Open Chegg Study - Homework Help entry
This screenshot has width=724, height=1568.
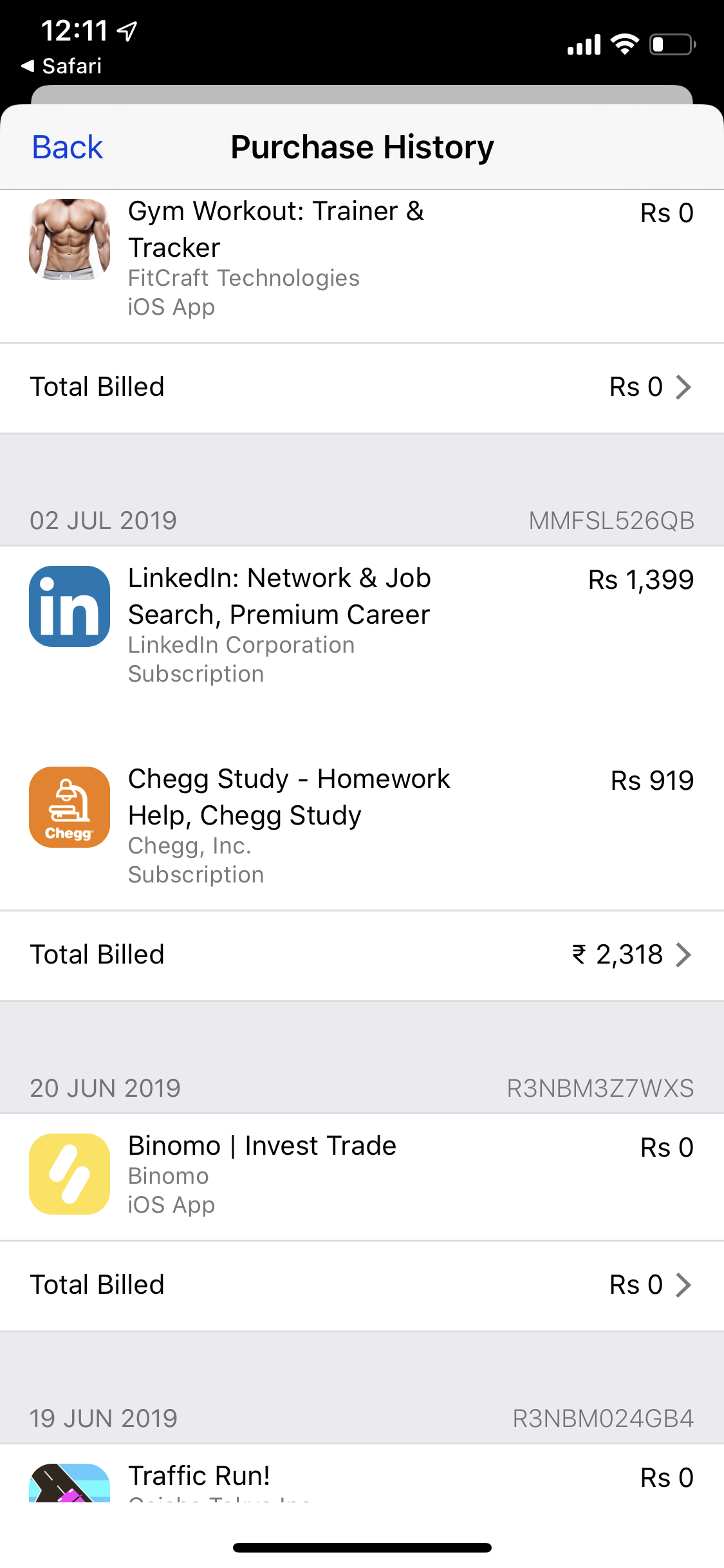[x=362, y=826]
